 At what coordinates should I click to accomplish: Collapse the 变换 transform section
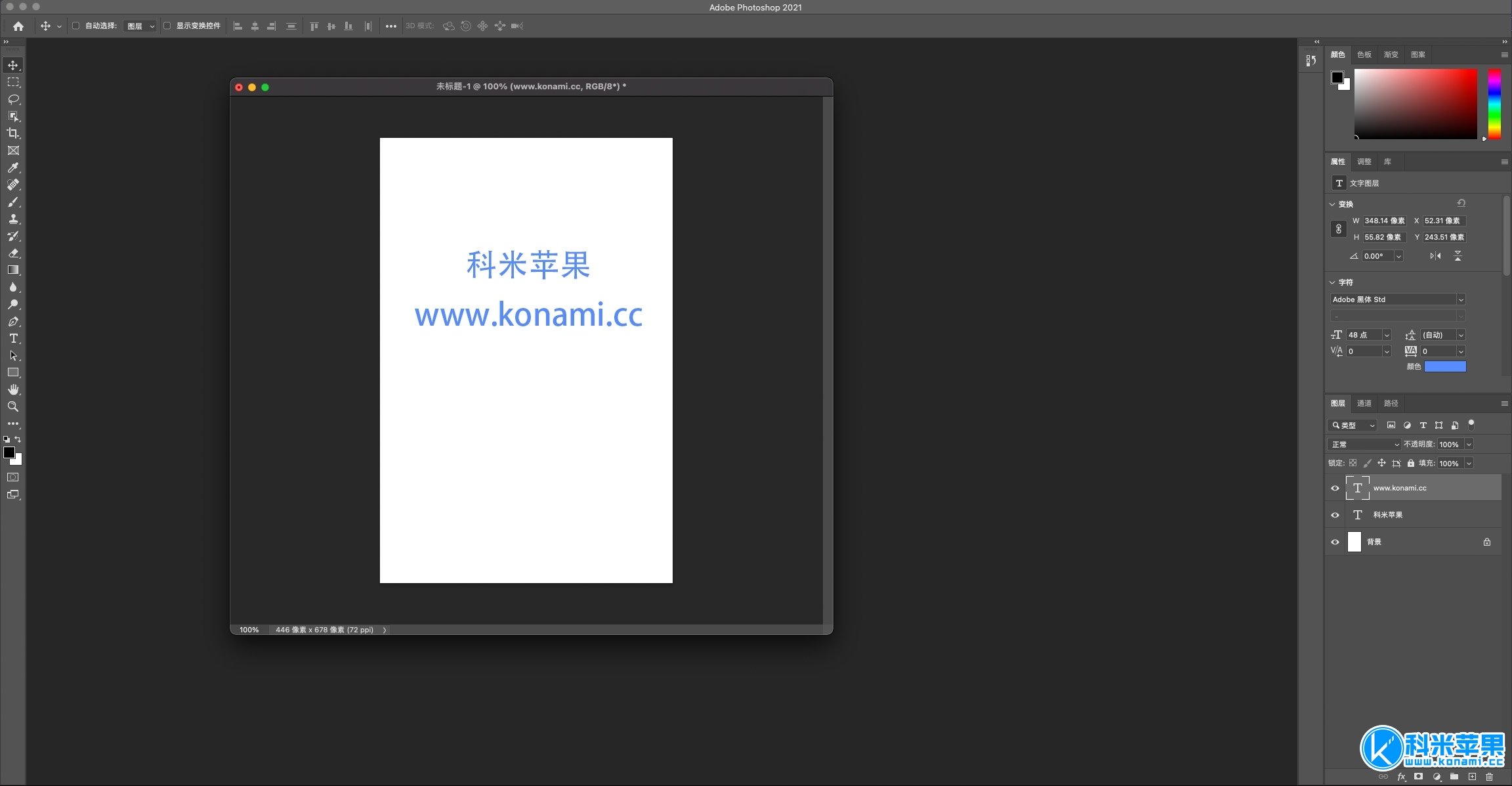point(1332,204)
